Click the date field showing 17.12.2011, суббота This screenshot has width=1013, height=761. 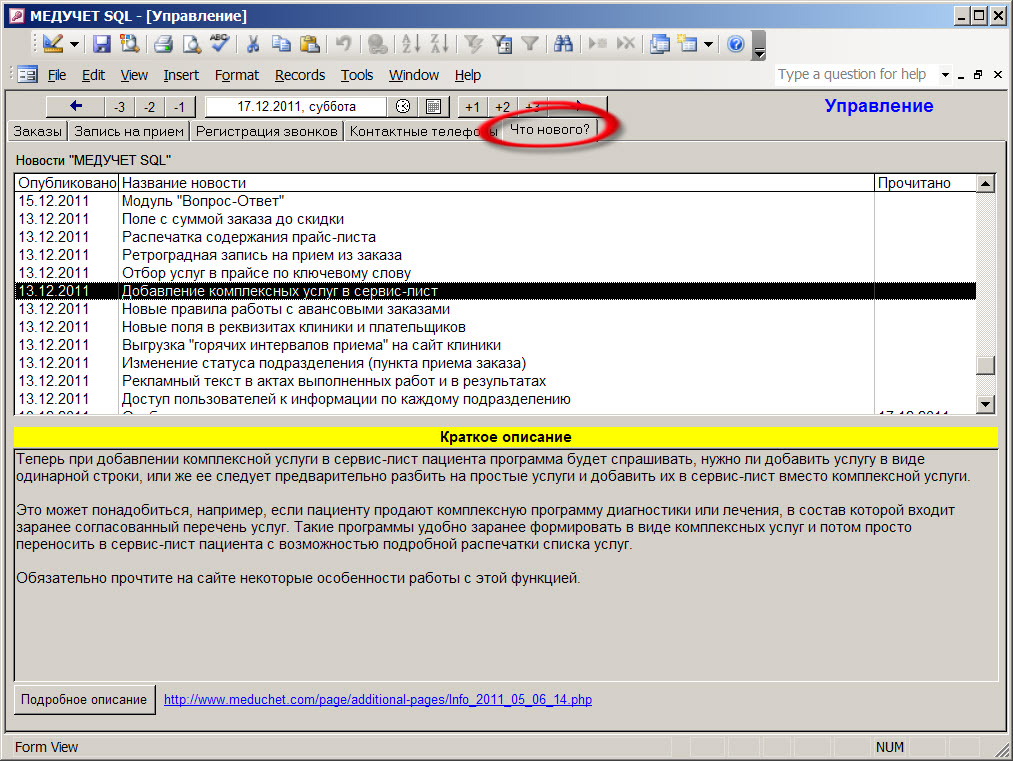(x=296, y=106)
